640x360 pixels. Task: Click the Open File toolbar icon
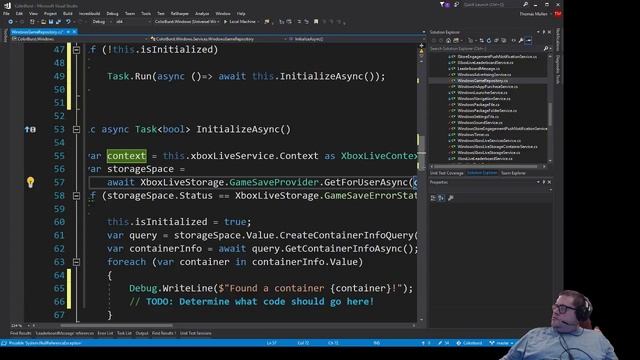(x=44, y=22)
